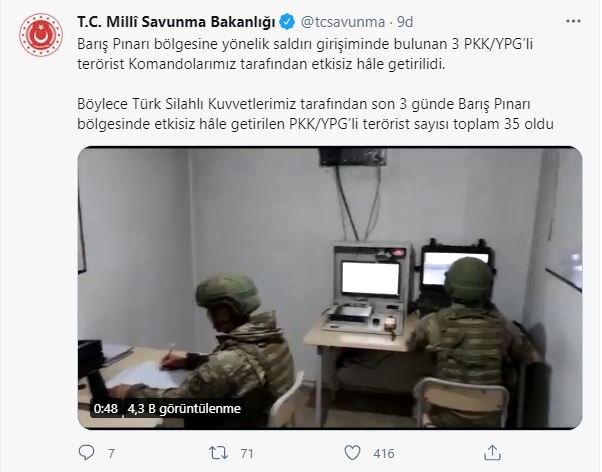Open the tweet's three-dot more menu

573,22
